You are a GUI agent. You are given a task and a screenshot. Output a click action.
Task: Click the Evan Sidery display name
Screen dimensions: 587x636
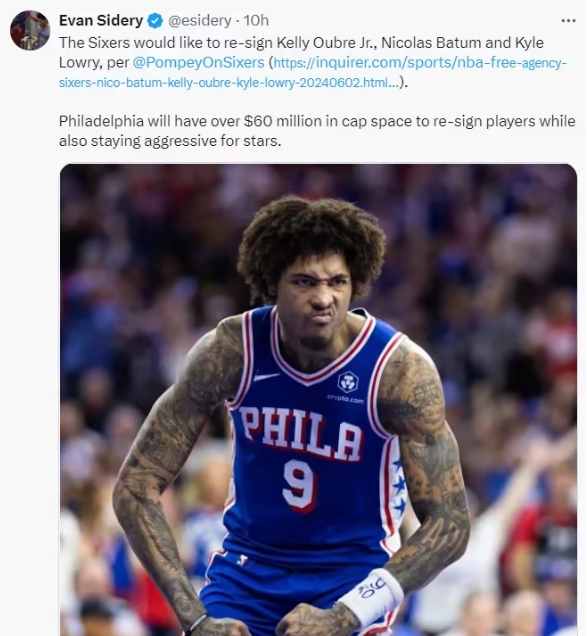pos(101,20)
